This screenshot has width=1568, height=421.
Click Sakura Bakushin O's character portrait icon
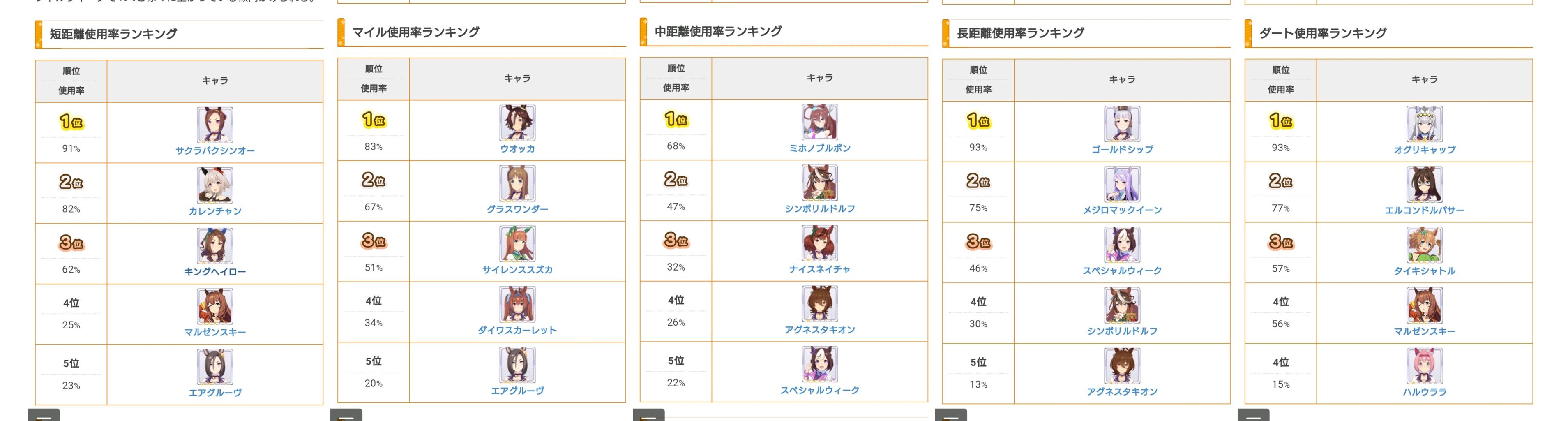pos(215,125)
